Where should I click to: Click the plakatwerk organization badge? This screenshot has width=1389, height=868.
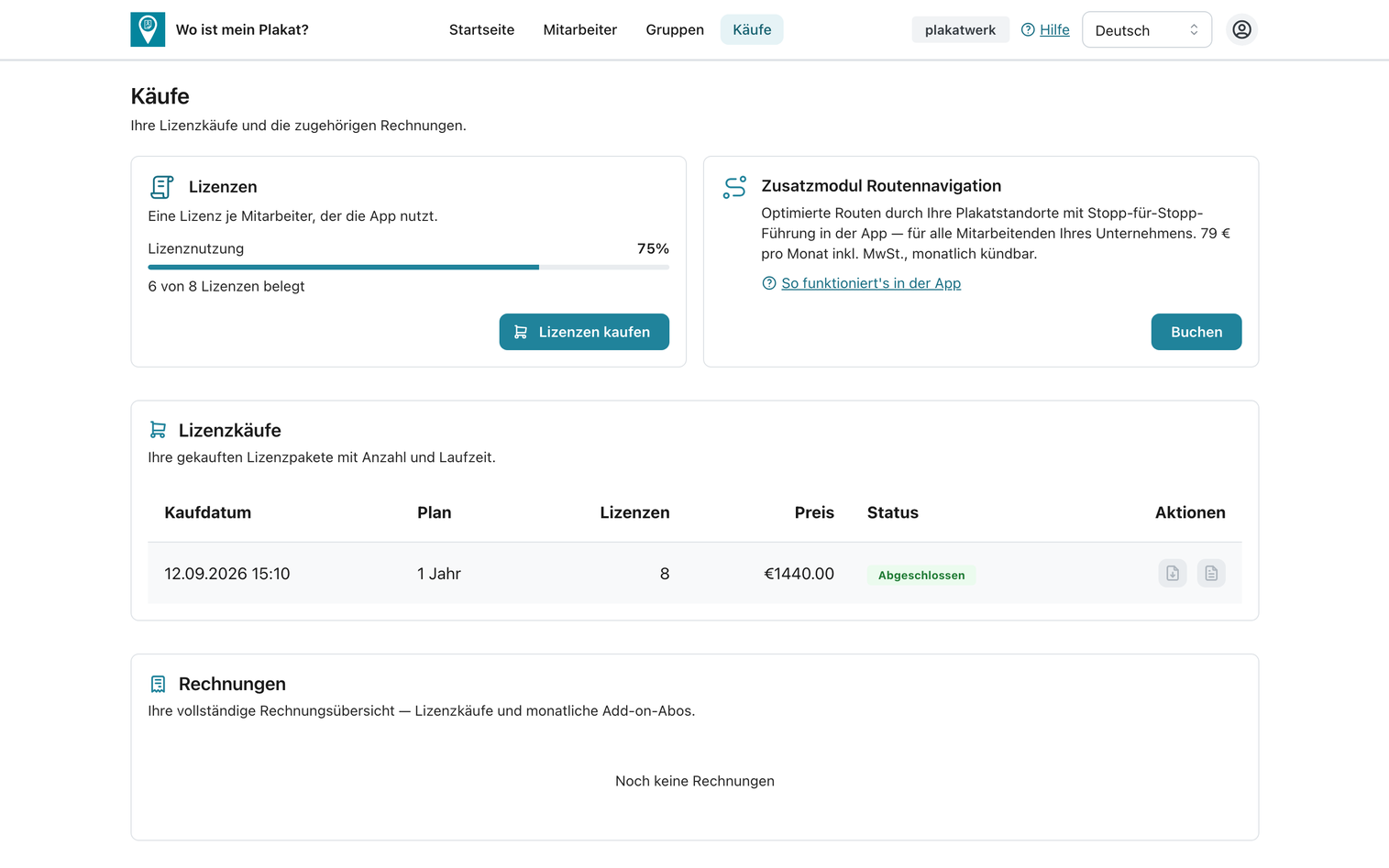click(x=960, y=30)
